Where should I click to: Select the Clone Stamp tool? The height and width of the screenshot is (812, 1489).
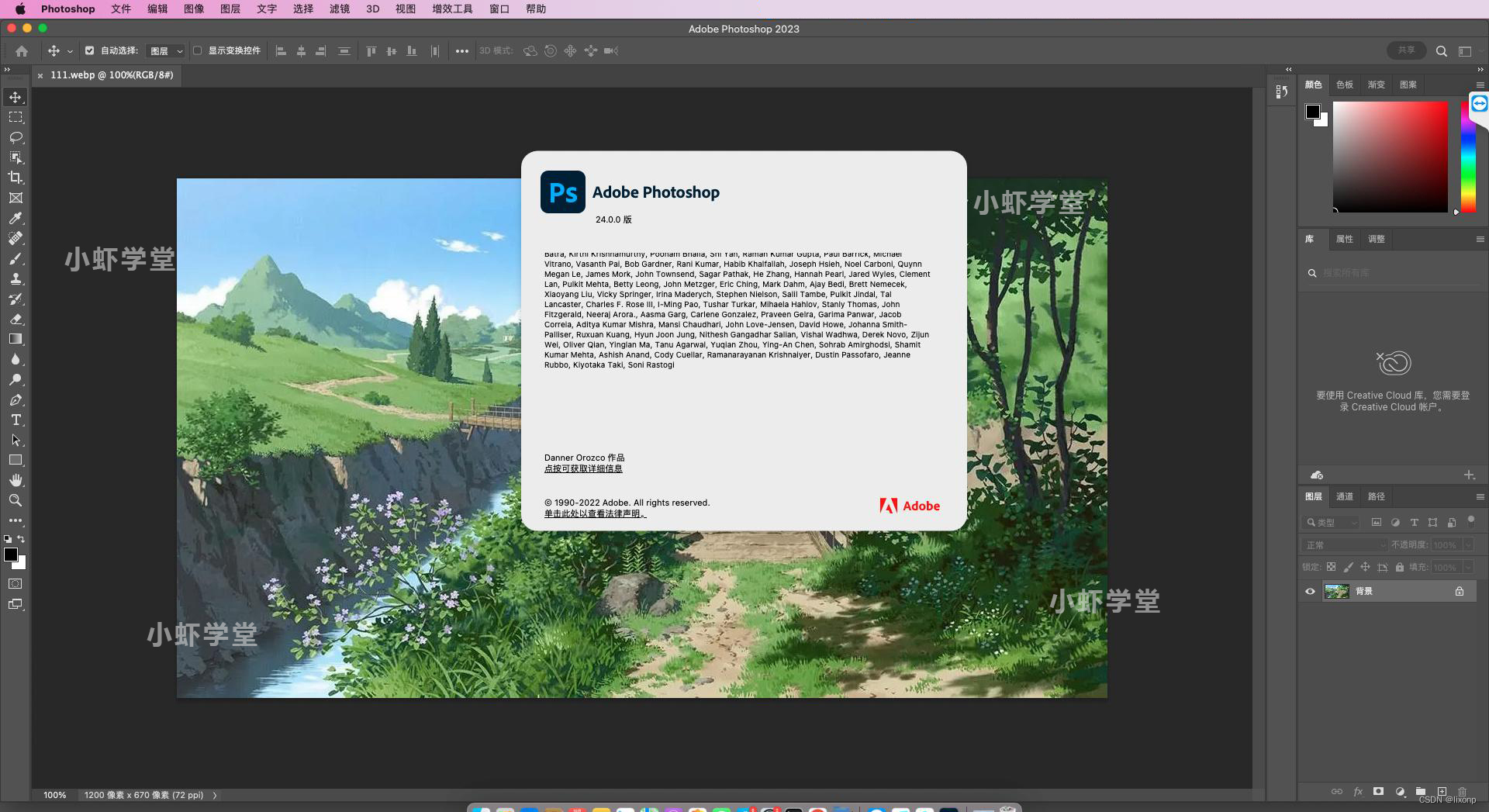click(x=16, y=278)
